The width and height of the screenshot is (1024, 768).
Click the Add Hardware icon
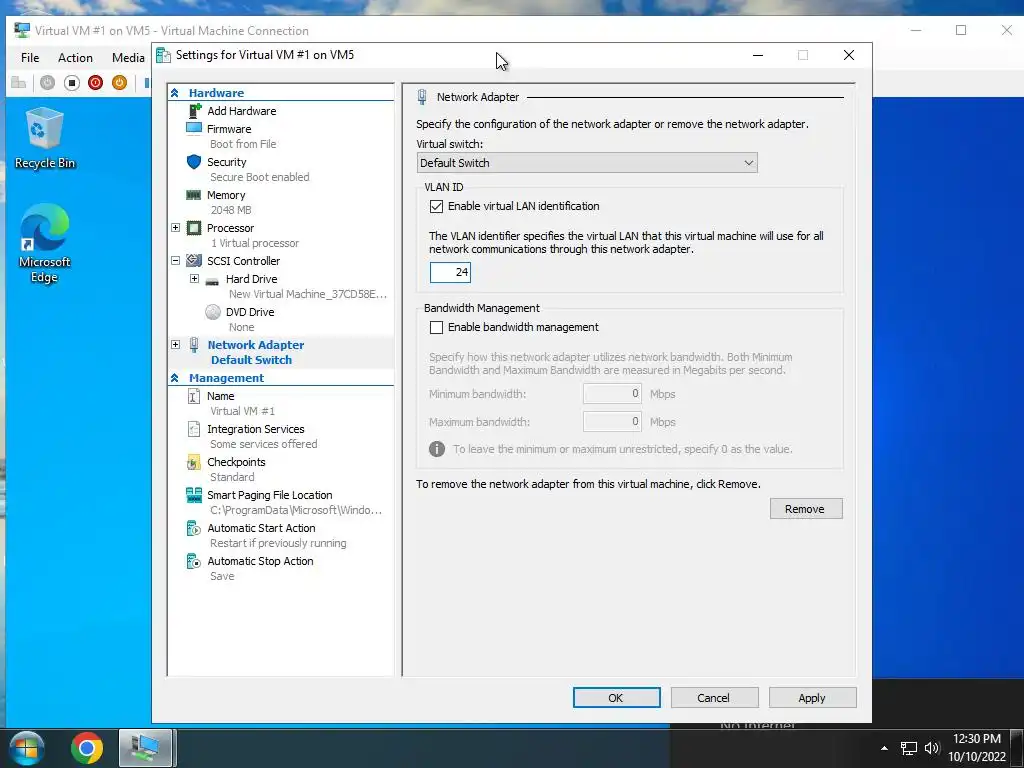click(x=194, y=111)
